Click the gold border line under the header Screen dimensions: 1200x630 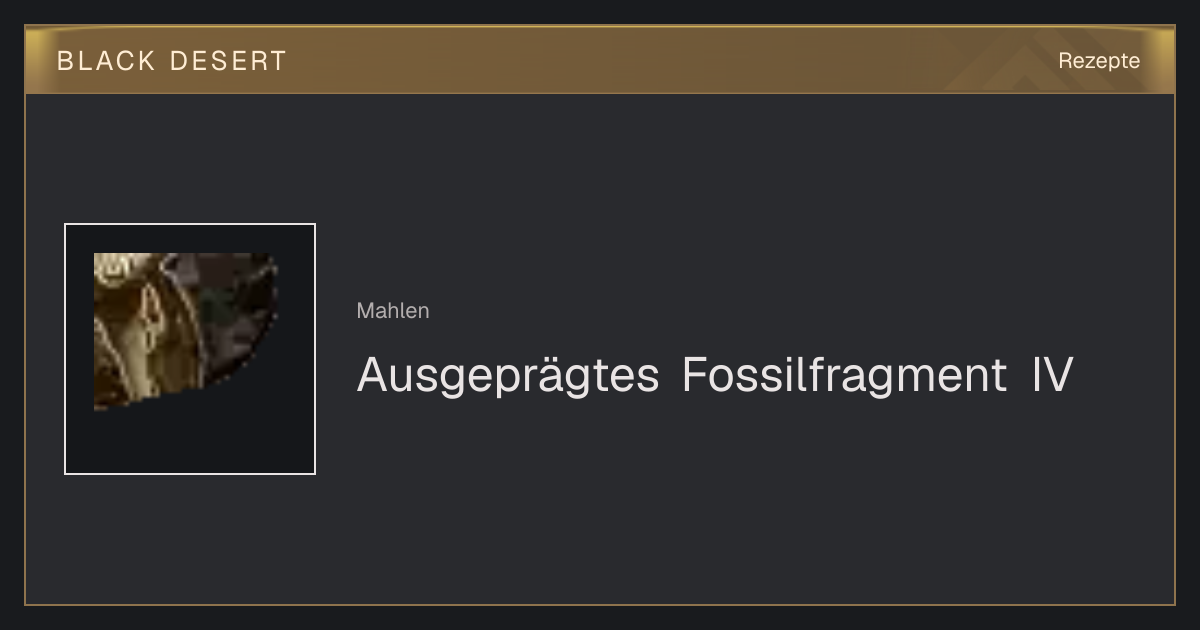tap(600, 93)
